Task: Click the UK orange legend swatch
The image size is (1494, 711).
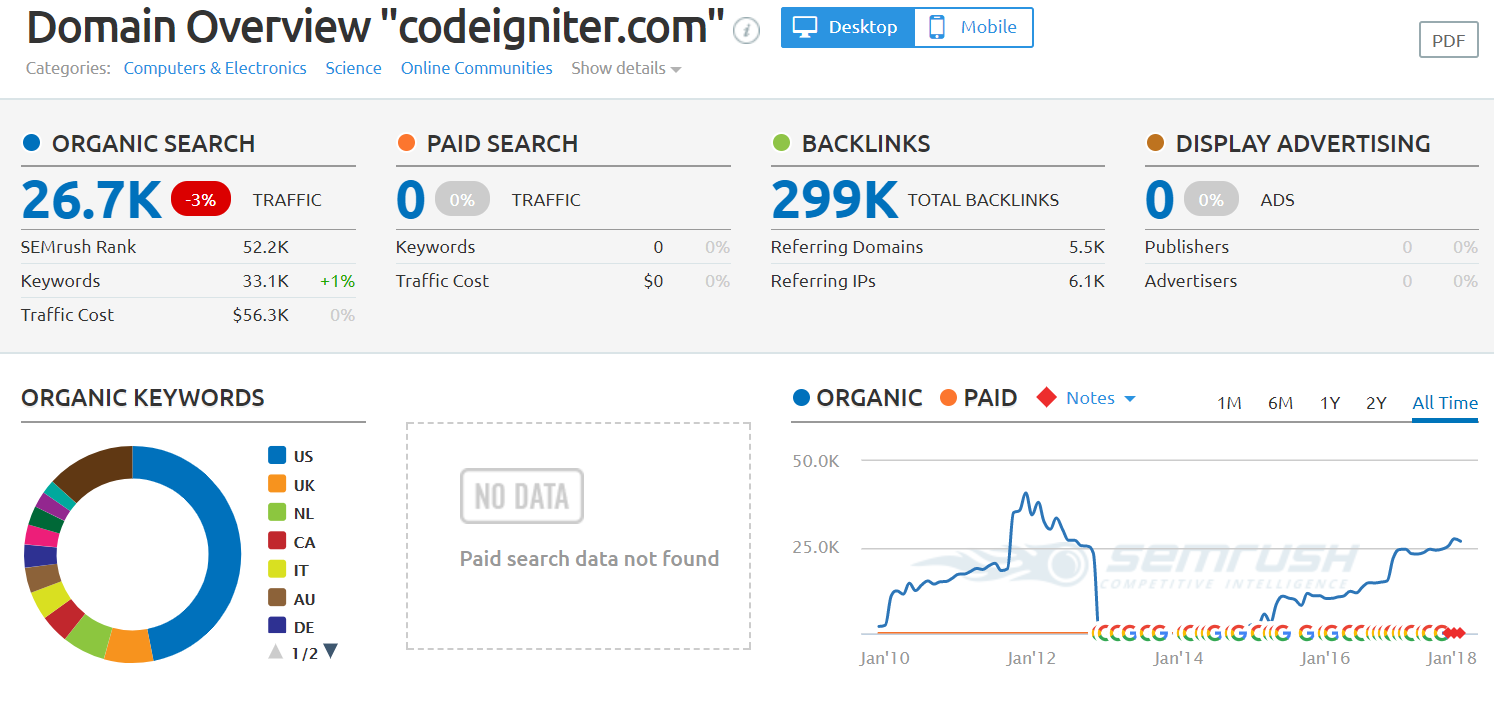Action: (x=277, y=484)
